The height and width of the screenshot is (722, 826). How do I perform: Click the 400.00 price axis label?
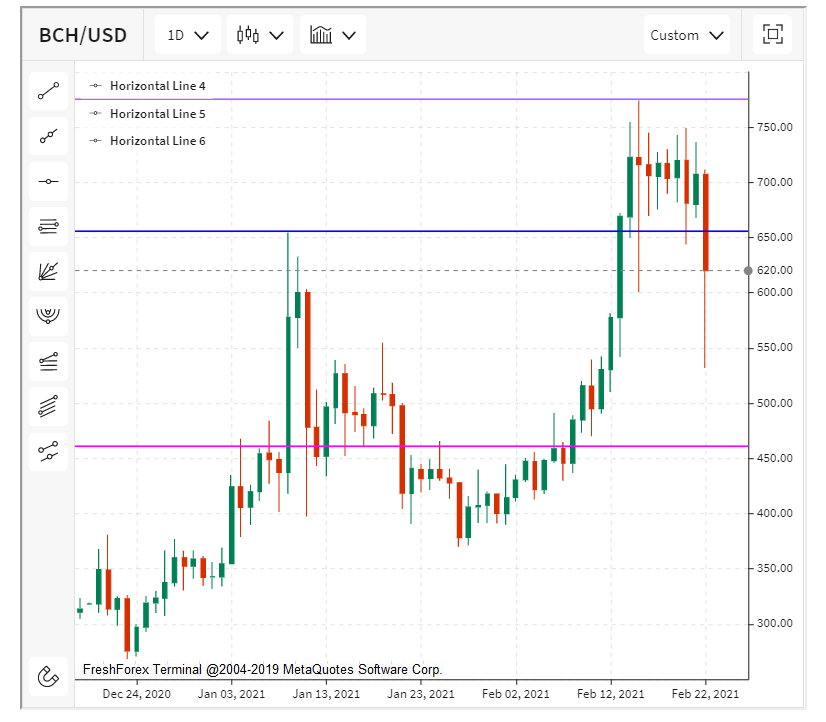[774, 513]
